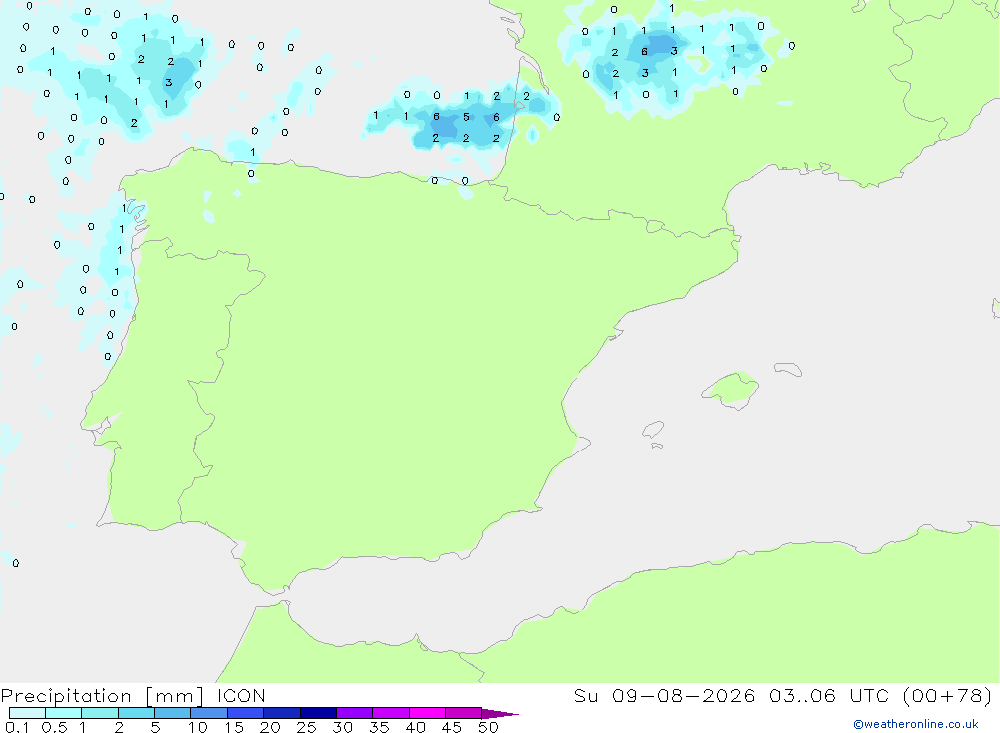Click the "20" legend scale label
Screen dimensions: 1000x733
point(270,727)
